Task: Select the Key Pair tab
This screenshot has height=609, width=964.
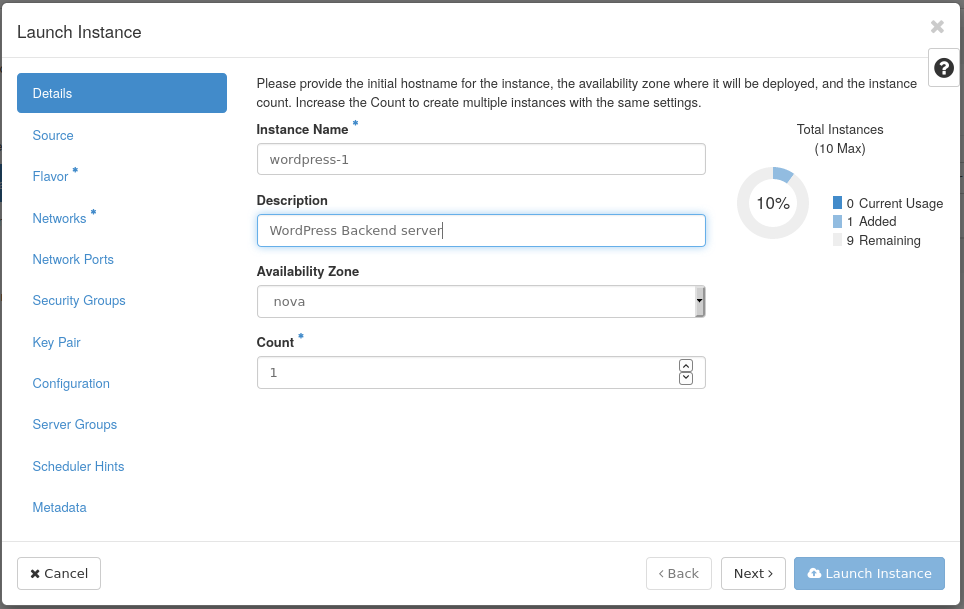Action: point(56,342)
